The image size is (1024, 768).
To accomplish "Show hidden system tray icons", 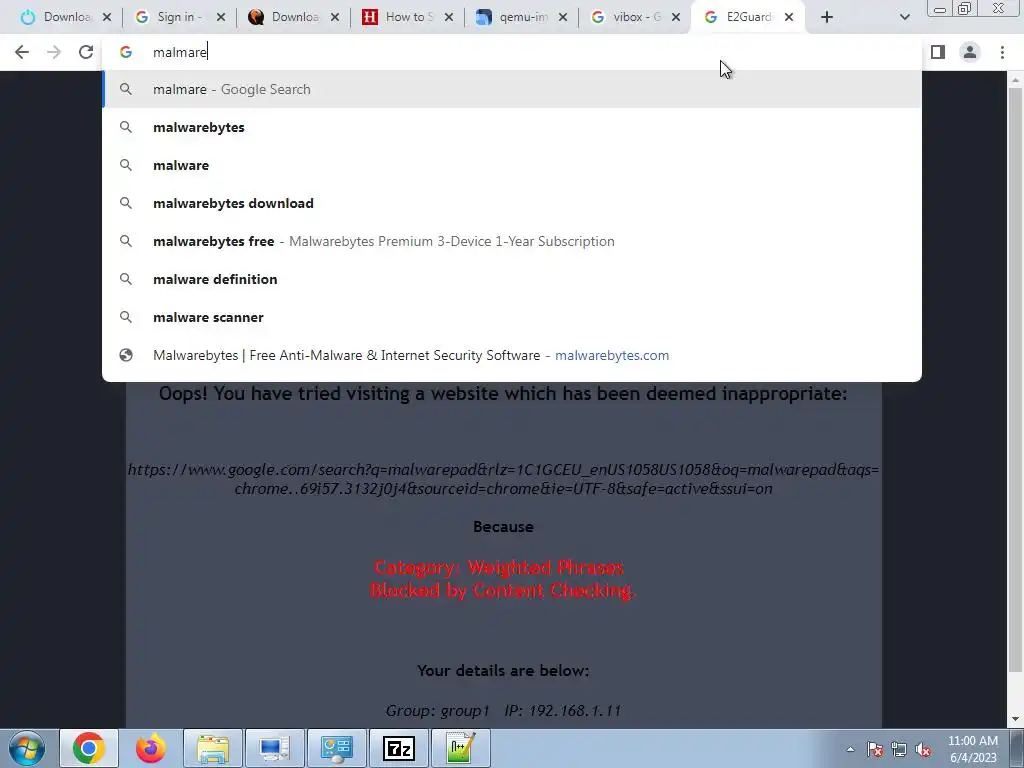I will (x=850, y=749).
